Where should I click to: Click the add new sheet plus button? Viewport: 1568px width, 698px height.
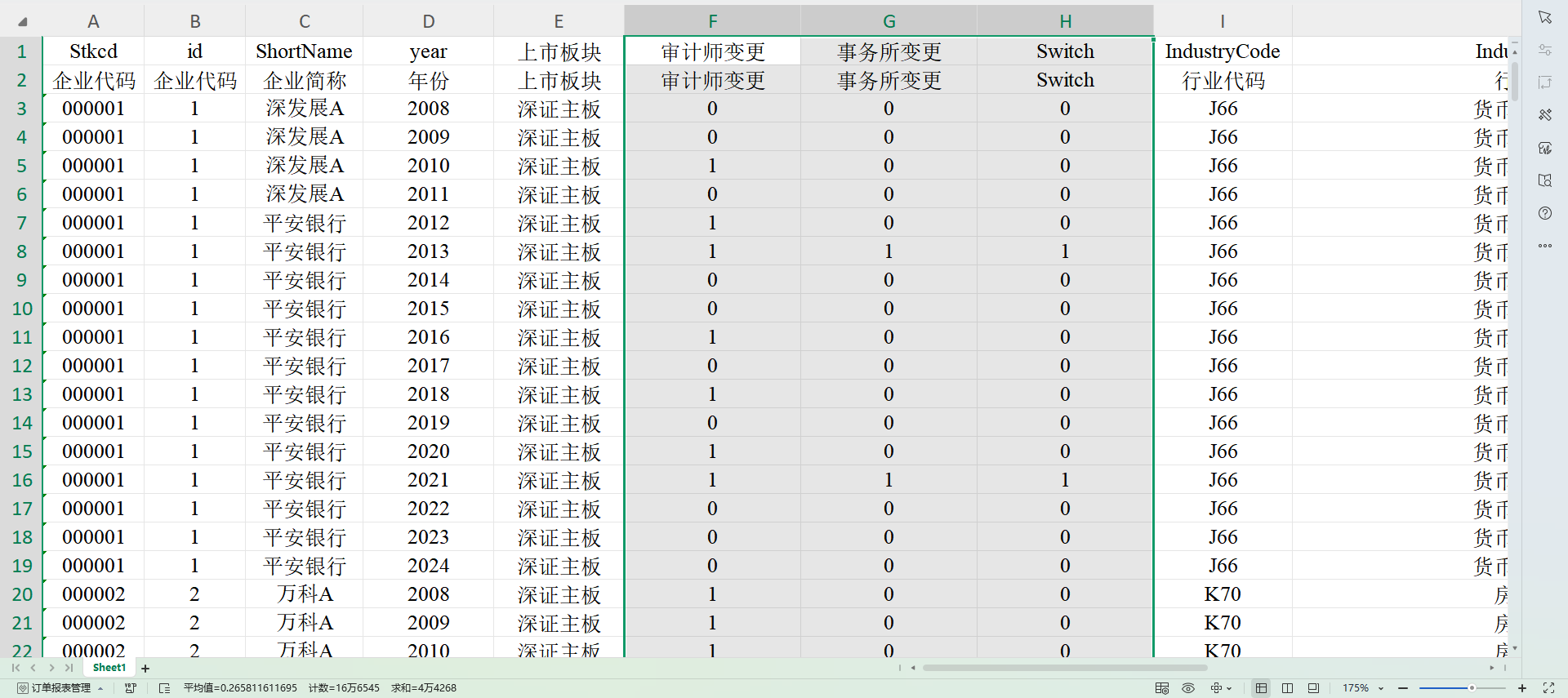click(x=145, y=669)
